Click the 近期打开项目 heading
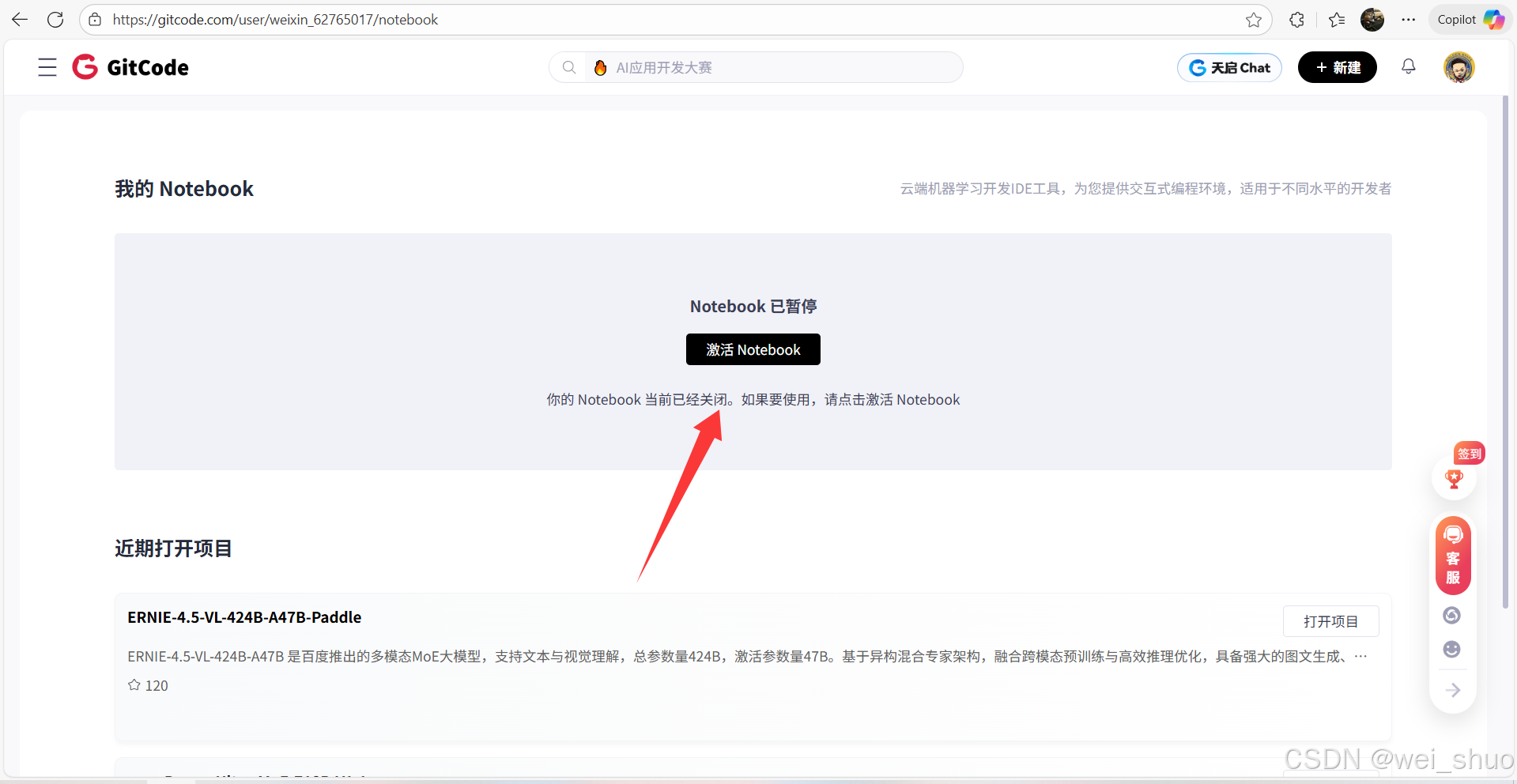The image size is (1517, 784). [173, 548]
